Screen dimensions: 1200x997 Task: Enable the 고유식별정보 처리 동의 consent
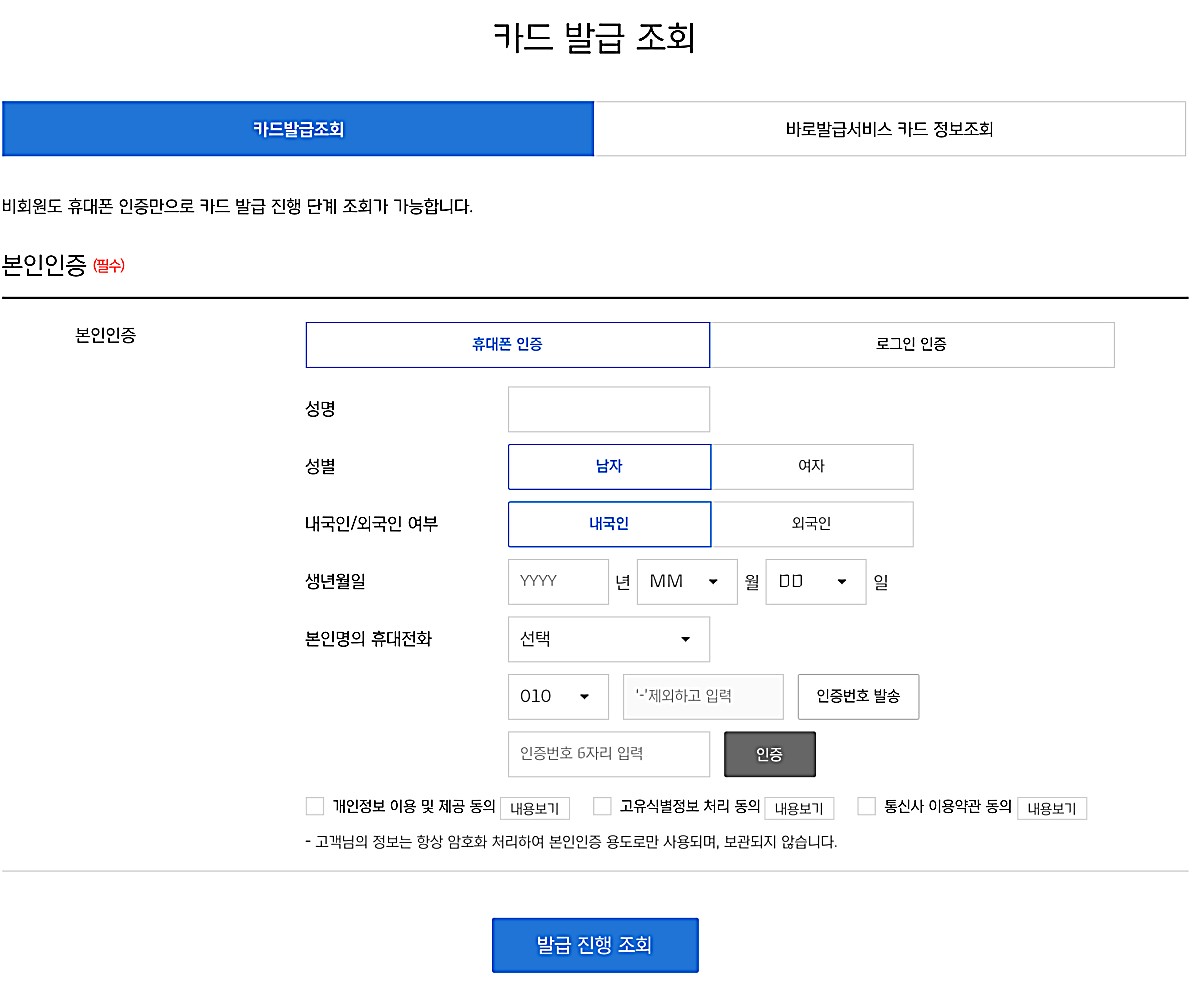coord(601,806)
